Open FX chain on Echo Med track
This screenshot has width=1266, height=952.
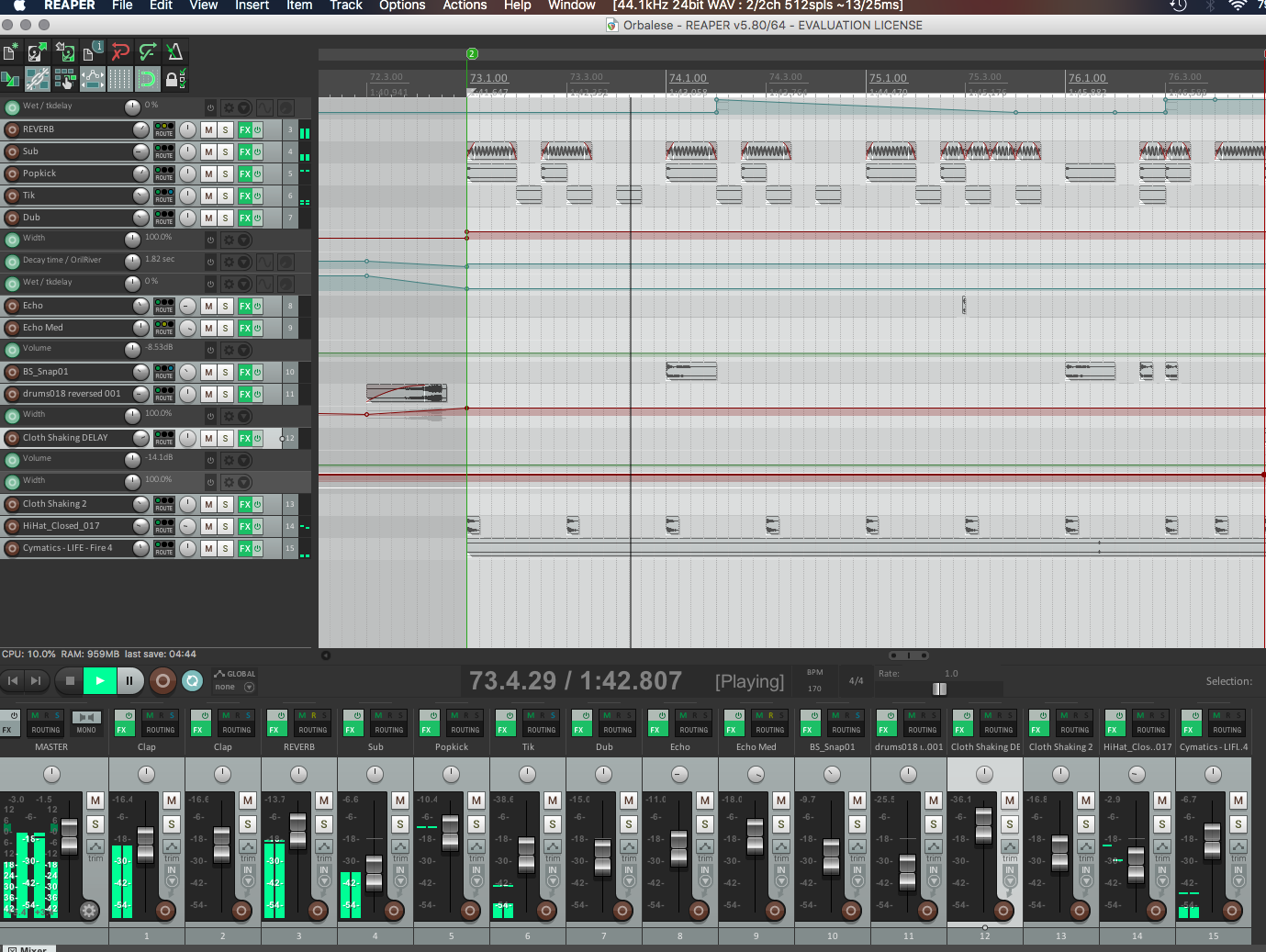pos(245,328)
